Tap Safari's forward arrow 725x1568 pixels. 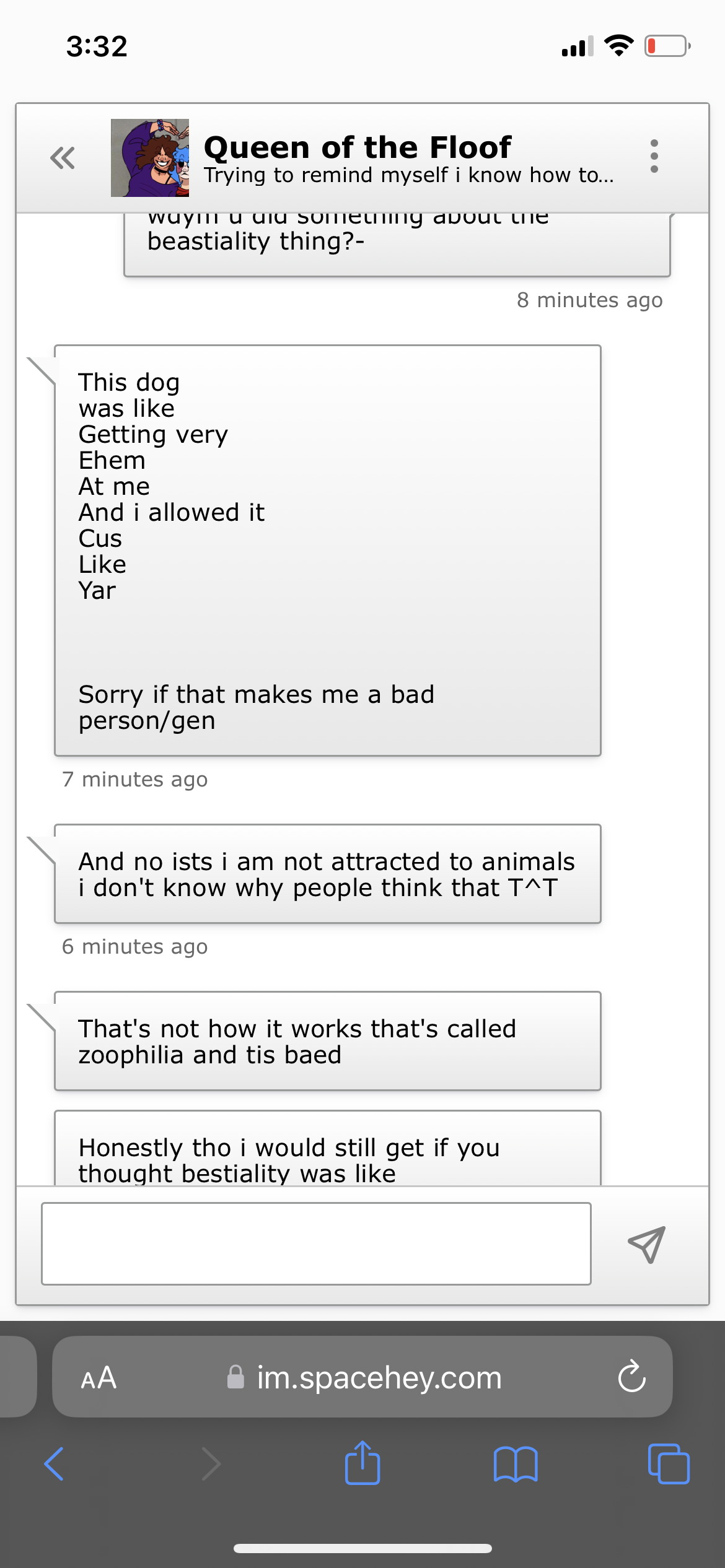click(x=211, y=1464)
